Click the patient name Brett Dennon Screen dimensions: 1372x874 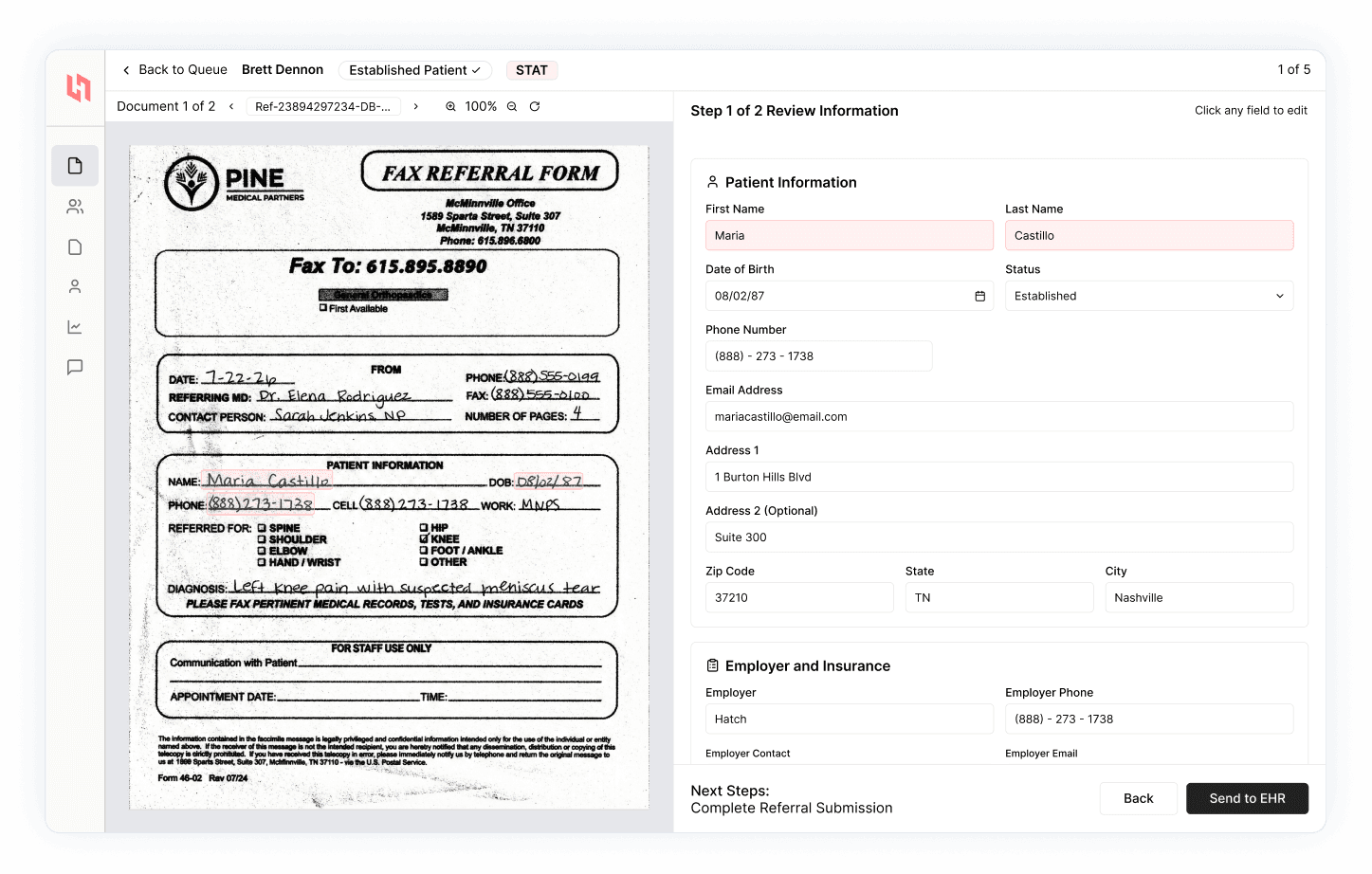(283, 70)
